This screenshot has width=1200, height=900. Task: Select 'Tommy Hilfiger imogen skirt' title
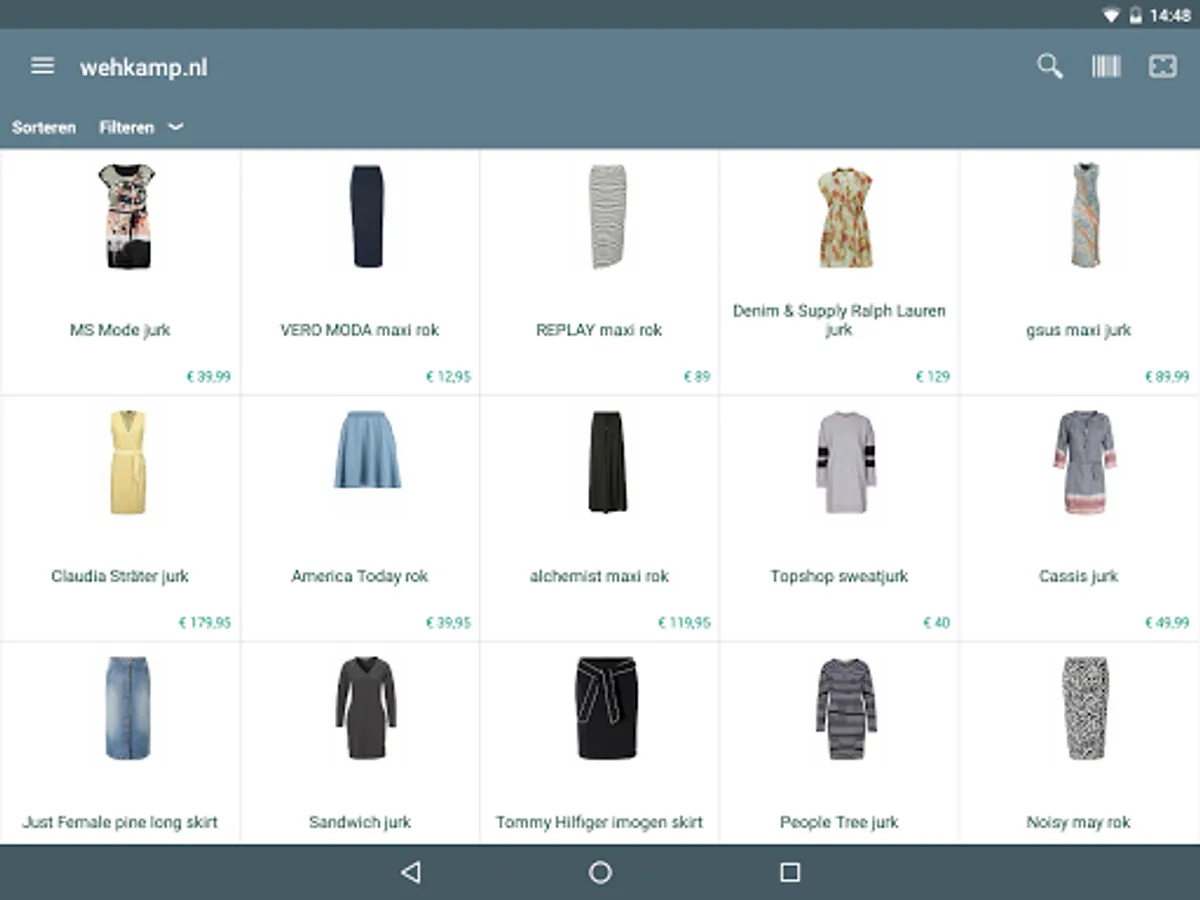[599, 822]
